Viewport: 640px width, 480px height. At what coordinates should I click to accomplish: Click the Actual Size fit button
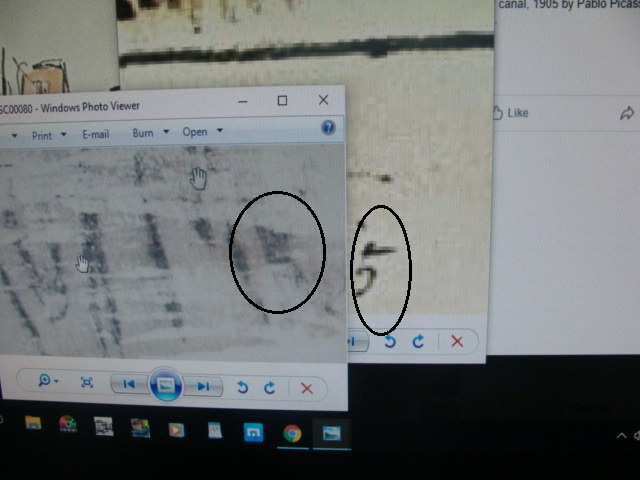point(87,384)
